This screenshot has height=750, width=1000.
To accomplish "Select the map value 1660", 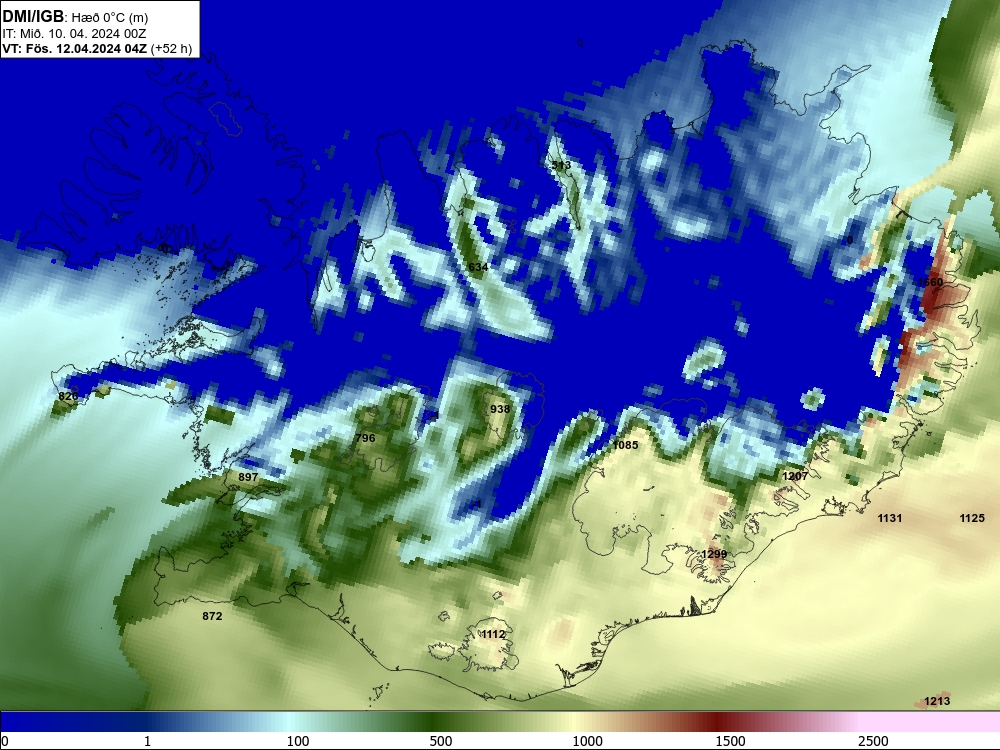I will [x=930, y=282].
